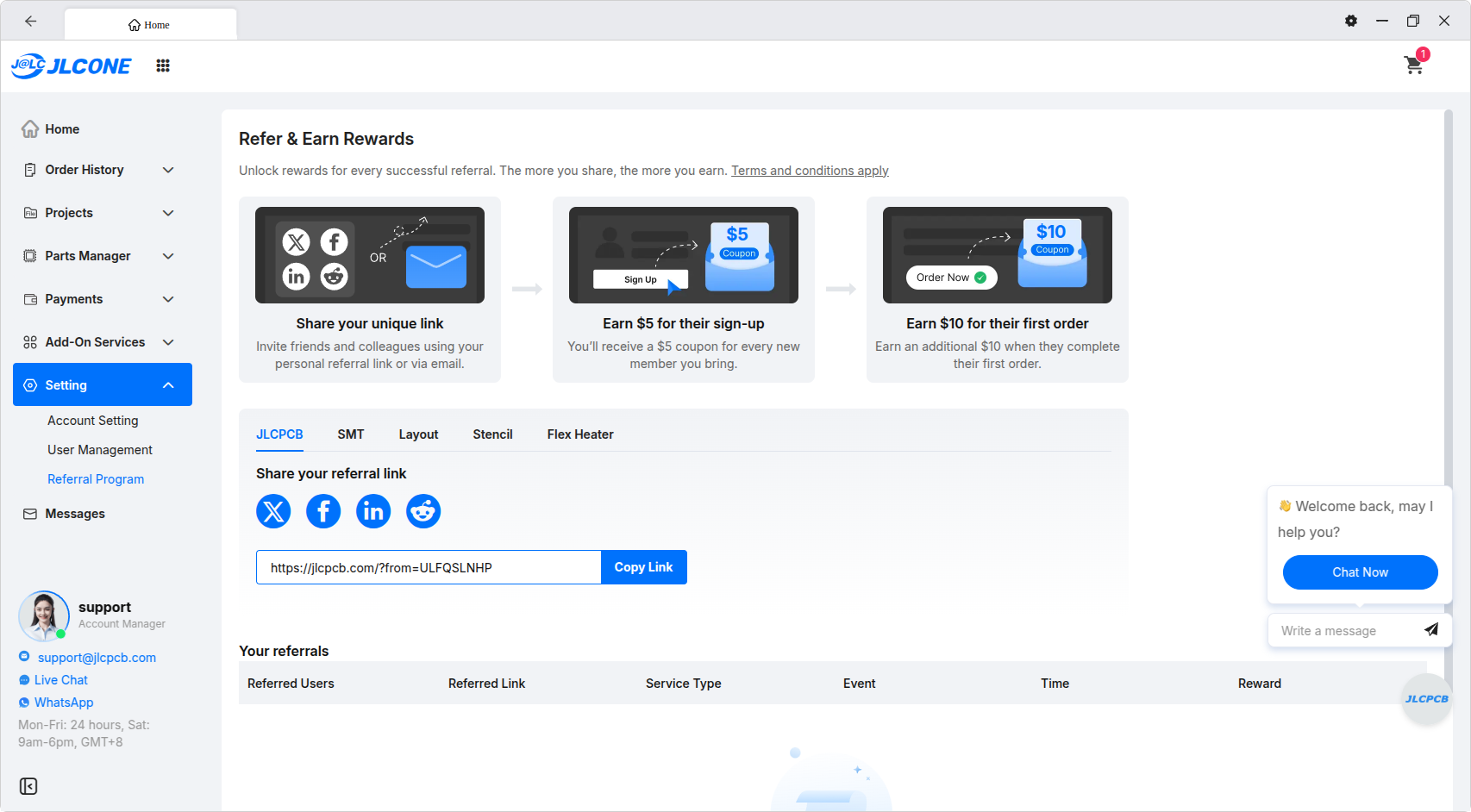Click the Copy Link button
1471x812 pixels.
pyautogui.click(x=644, y=567)
